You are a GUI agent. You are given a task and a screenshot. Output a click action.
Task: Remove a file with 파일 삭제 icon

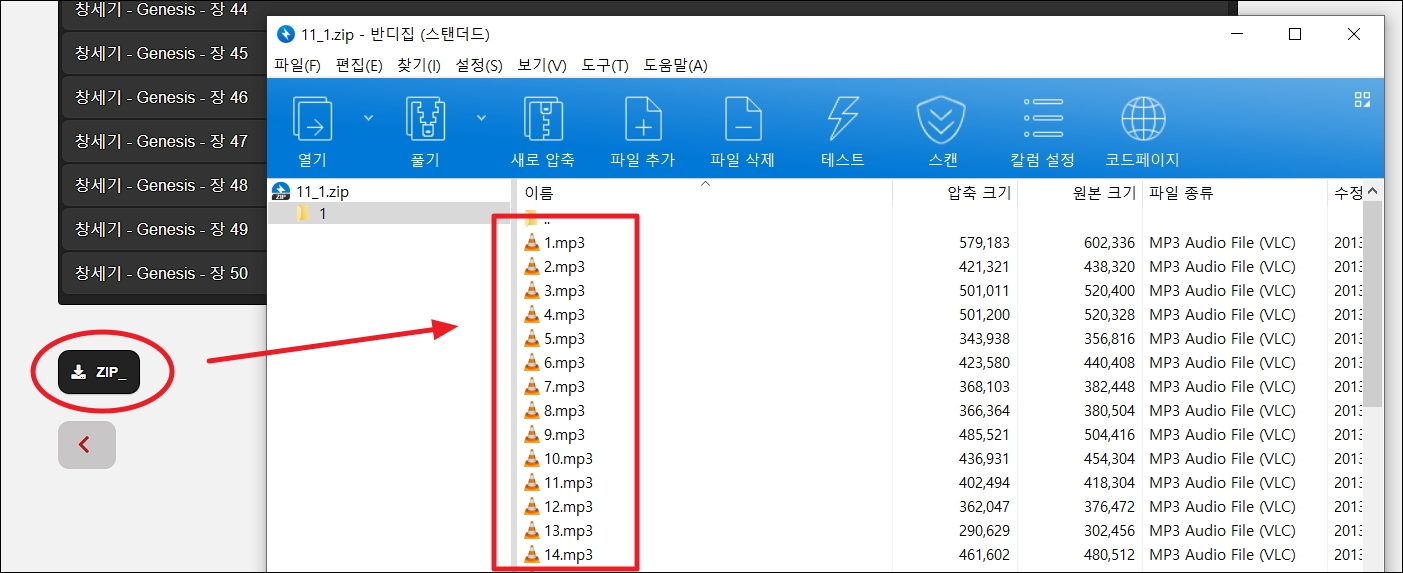pyautogui.click(x=742, y=131)
